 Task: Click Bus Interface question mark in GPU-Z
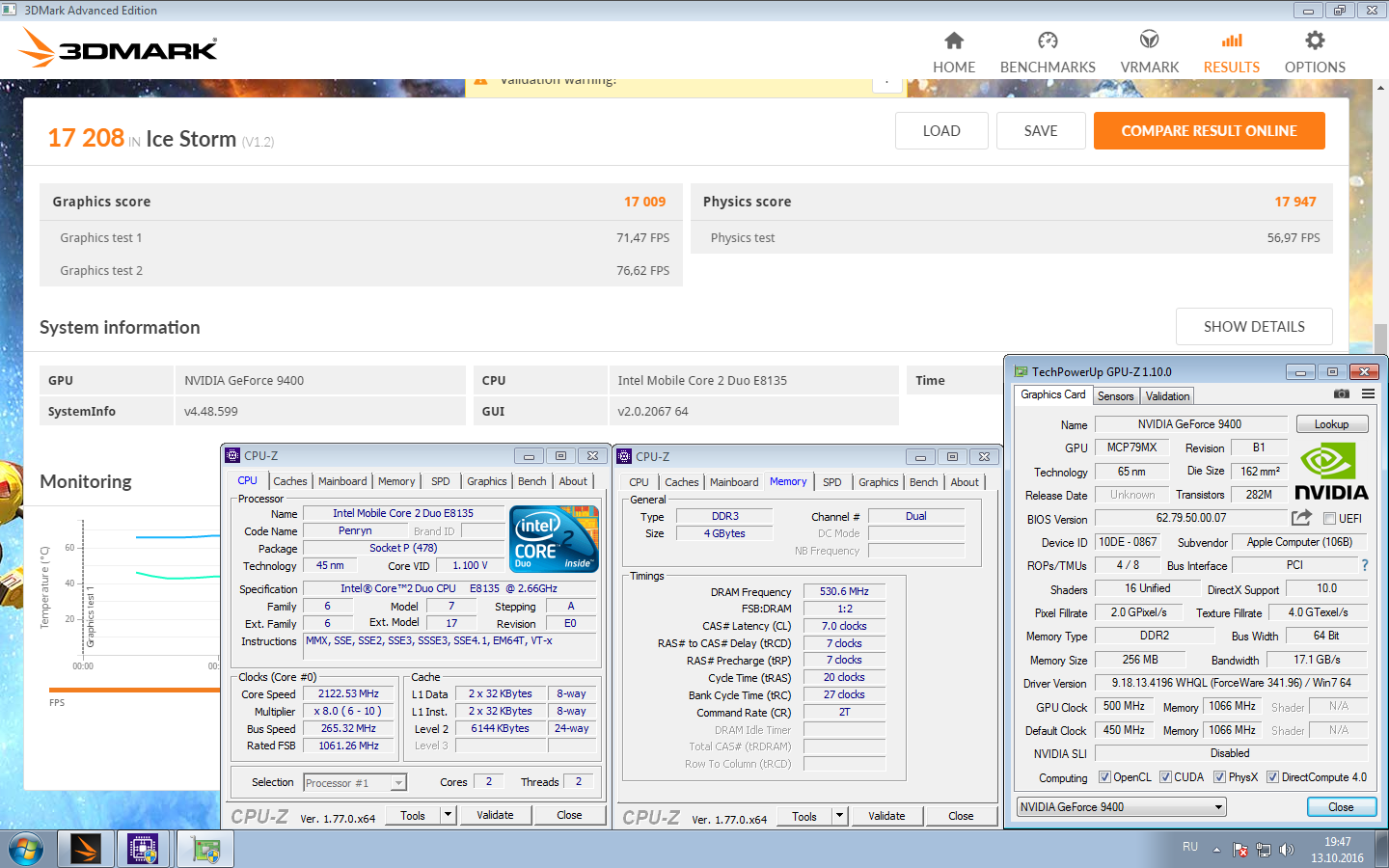(1364, 565)
